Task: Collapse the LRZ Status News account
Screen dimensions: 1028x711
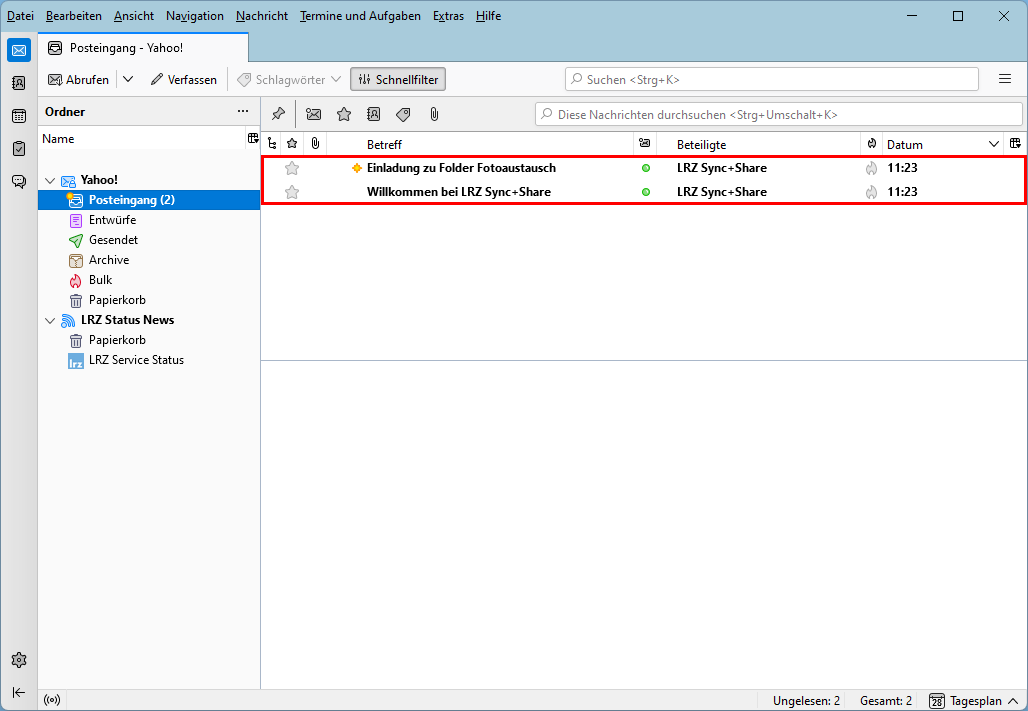Action: coord(50,320)
